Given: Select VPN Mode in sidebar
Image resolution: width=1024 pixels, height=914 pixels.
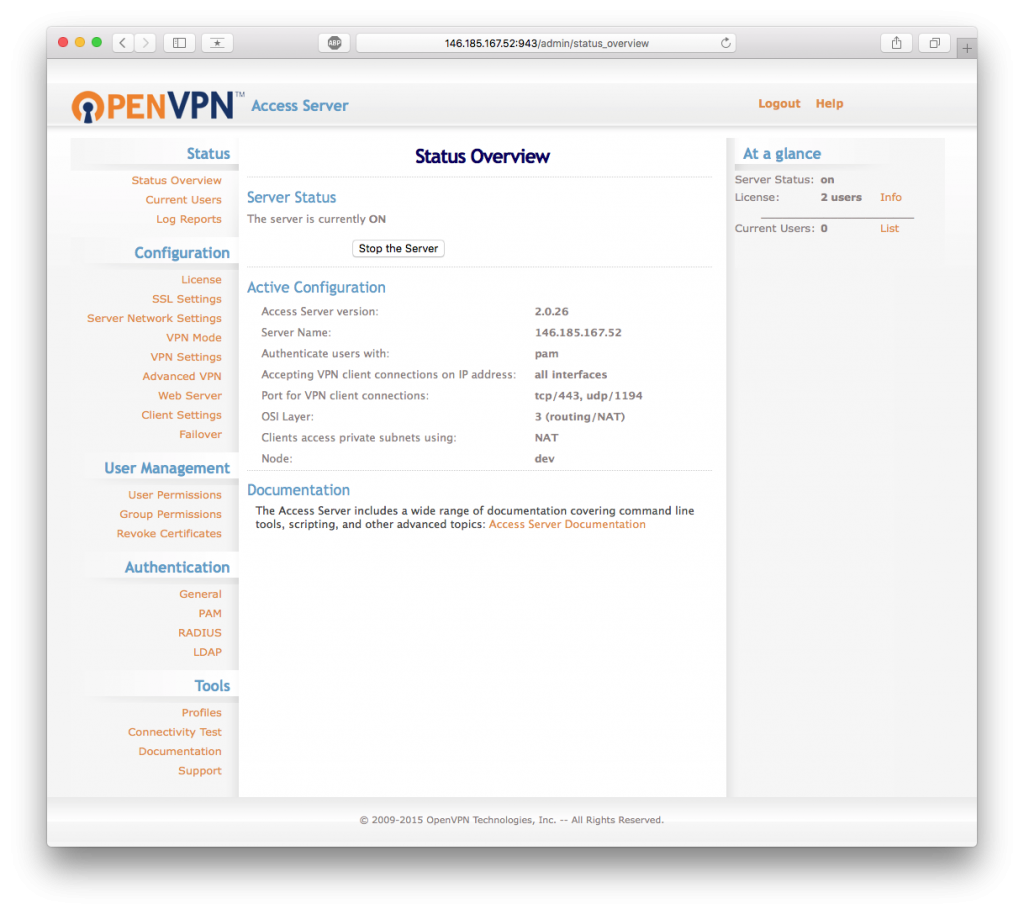Looking at the screenshot, I should click(x=193, y=338).
